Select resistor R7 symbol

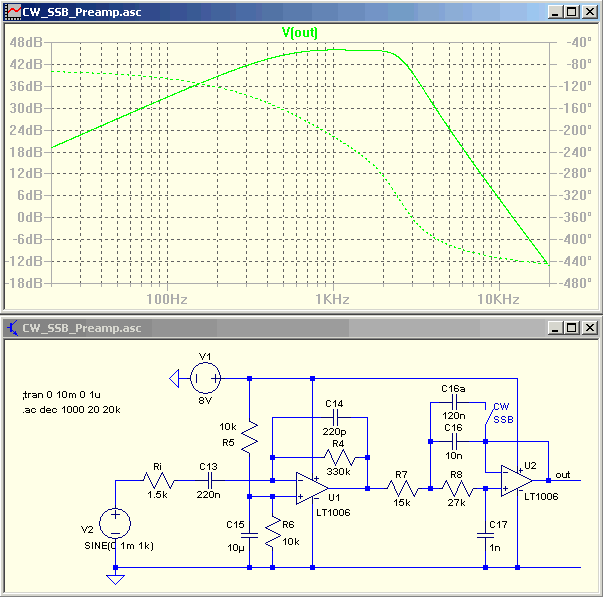402,489
